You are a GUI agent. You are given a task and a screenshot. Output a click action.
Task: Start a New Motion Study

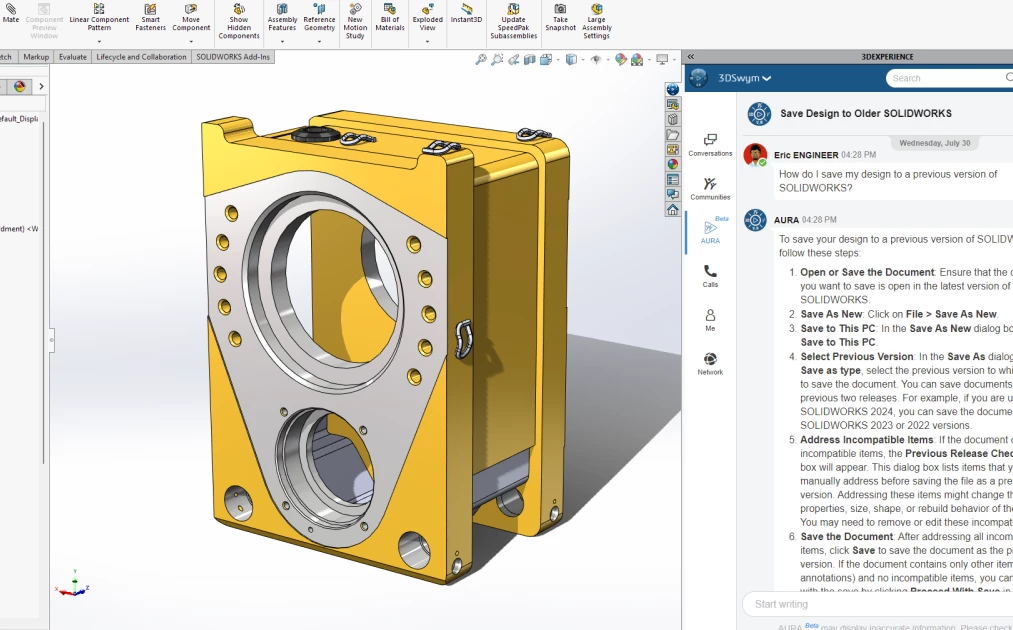[355, 20]
